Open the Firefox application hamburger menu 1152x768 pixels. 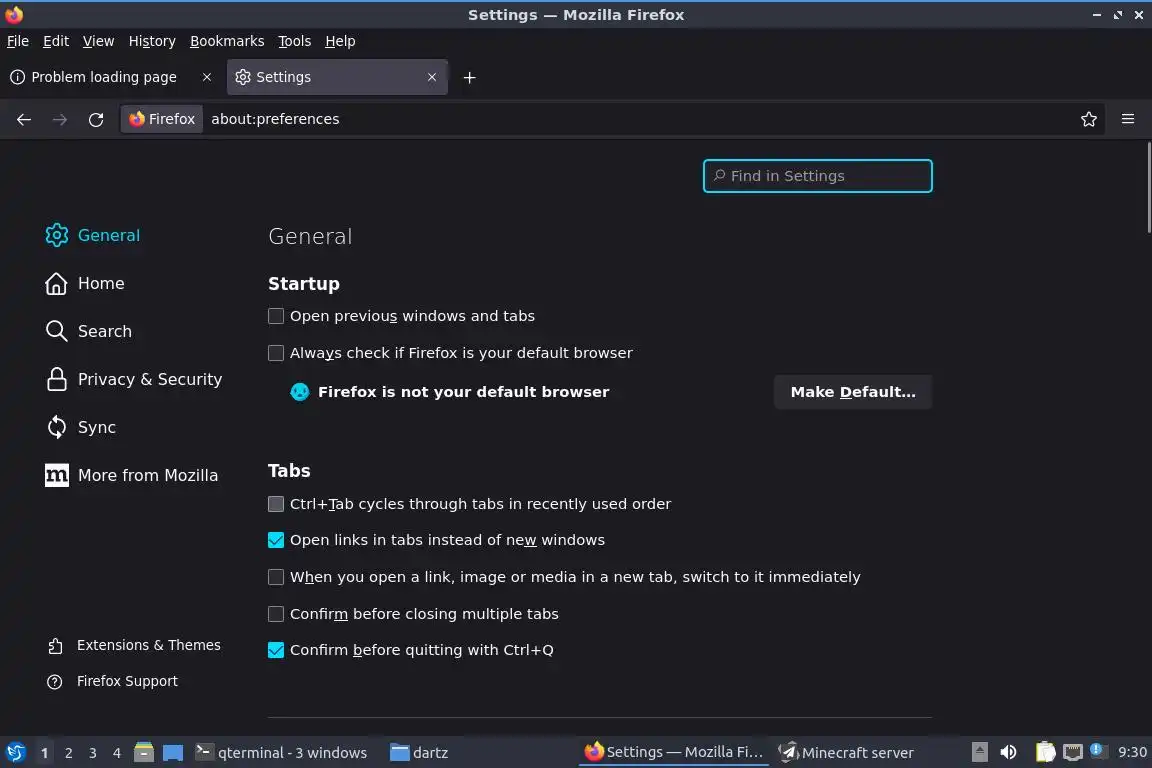1128,119
